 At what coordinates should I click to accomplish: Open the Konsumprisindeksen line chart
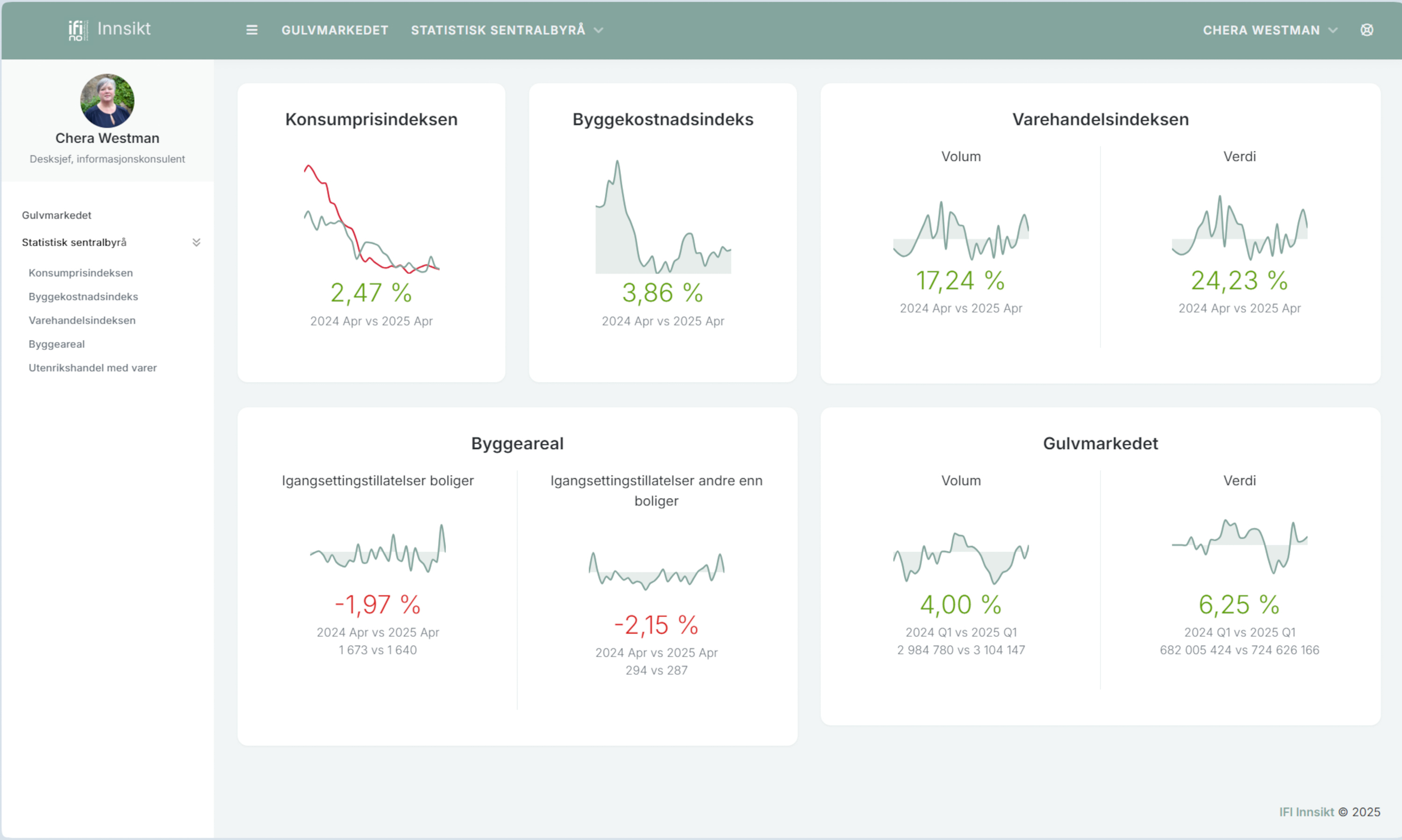pos(372,219)
